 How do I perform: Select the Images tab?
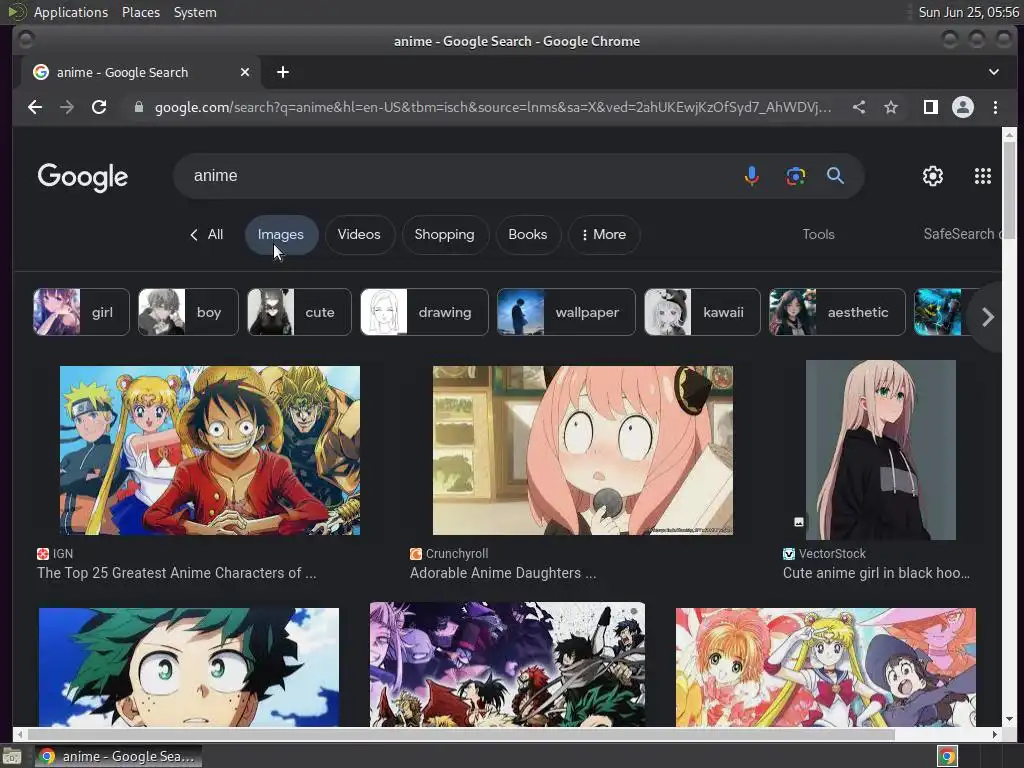pos(281,234)
